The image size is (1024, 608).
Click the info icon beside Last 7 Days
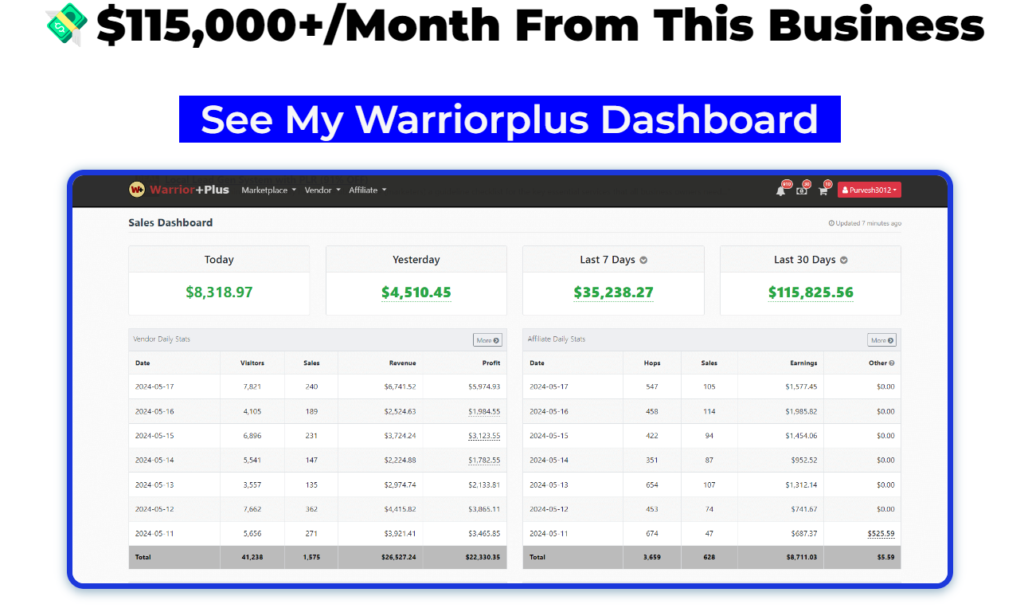[644, 260]
